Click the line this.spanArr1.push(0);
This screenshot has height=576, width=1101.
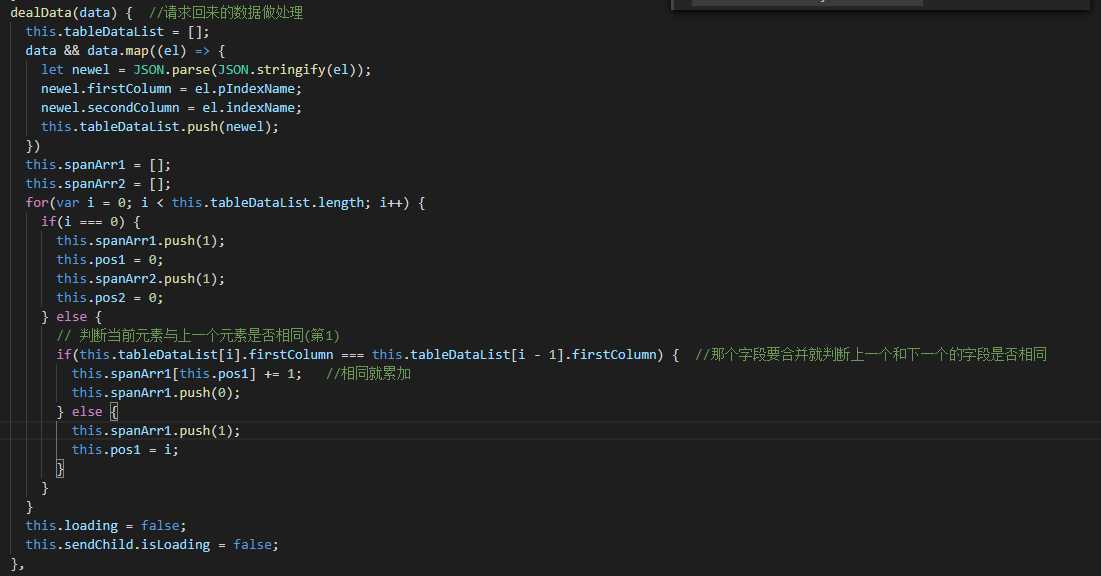coord(156,392)
